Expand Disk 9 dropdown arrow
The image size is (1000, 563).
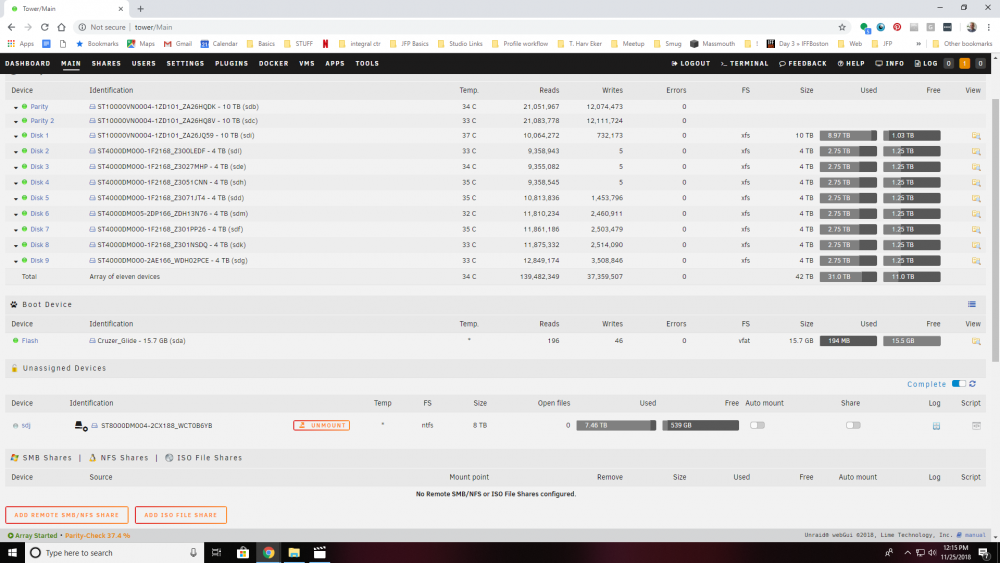tap(16, 261)
